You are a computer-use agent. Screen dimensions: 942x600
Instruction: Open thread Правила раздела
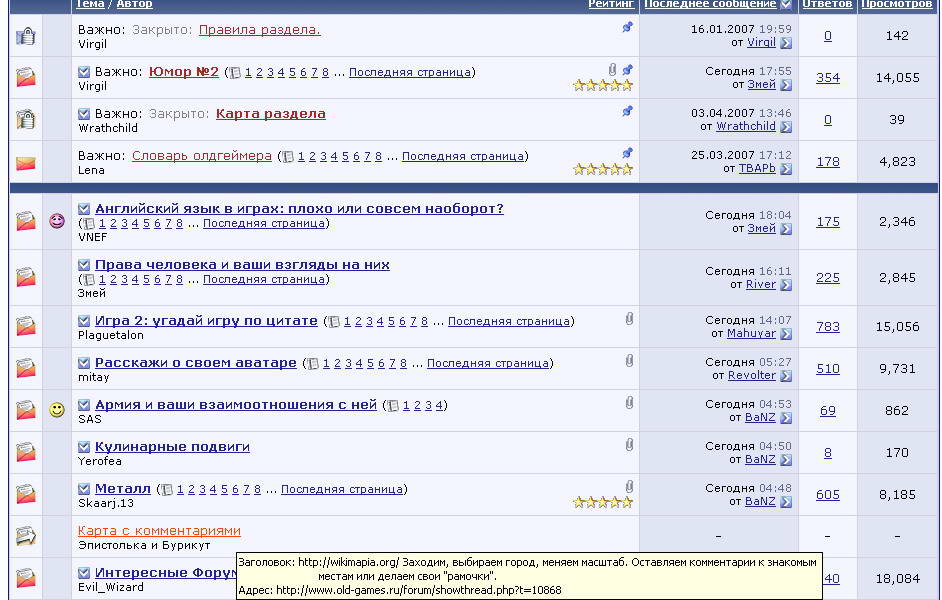(x=260, y=30)
